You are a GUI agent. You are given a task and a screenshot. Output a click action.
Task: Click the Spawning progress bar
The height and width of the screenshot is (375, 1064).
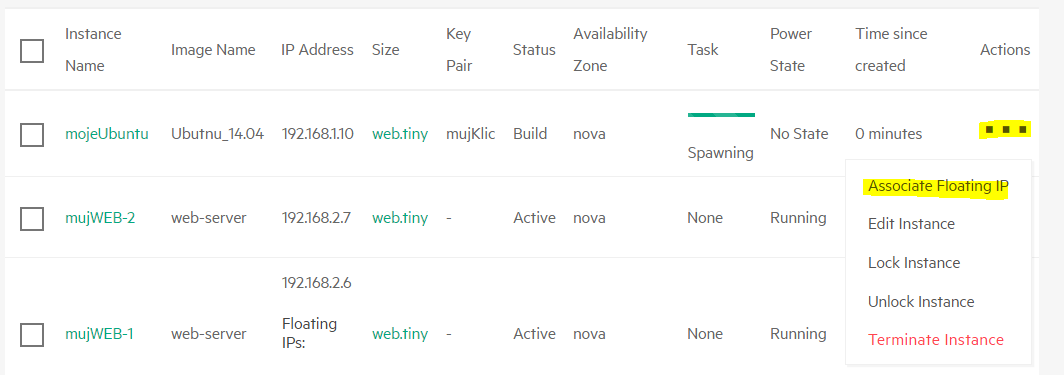(x=721, y=115)
